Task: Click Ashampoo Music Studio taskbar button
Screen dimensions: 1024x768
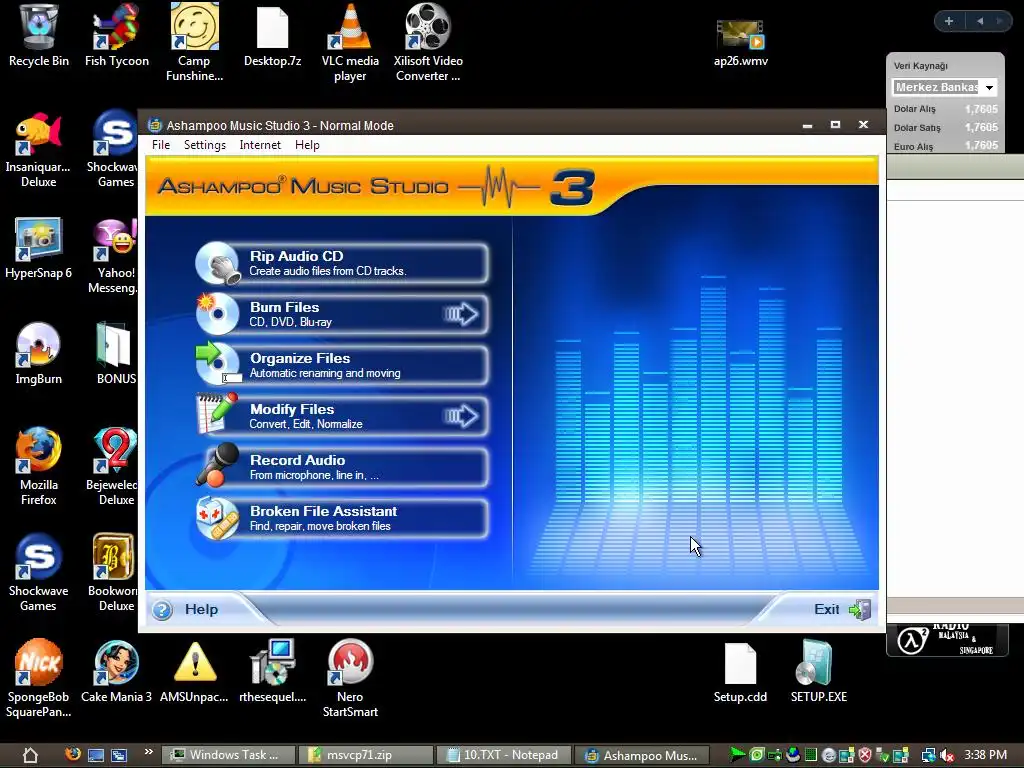Action: tap(642, 755)
